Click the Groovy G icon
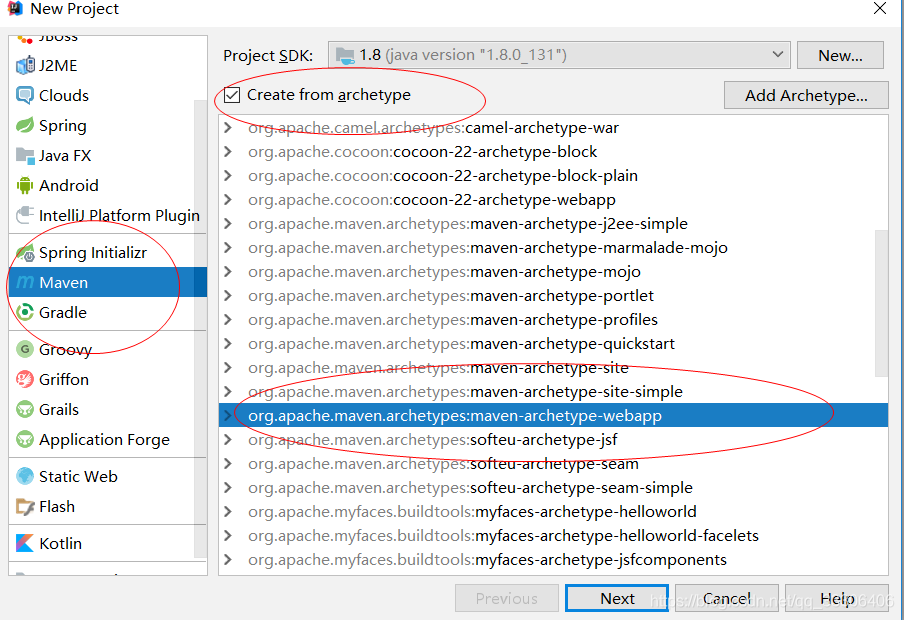This screenshot has width=904, height=620. [x=25, y=350]
